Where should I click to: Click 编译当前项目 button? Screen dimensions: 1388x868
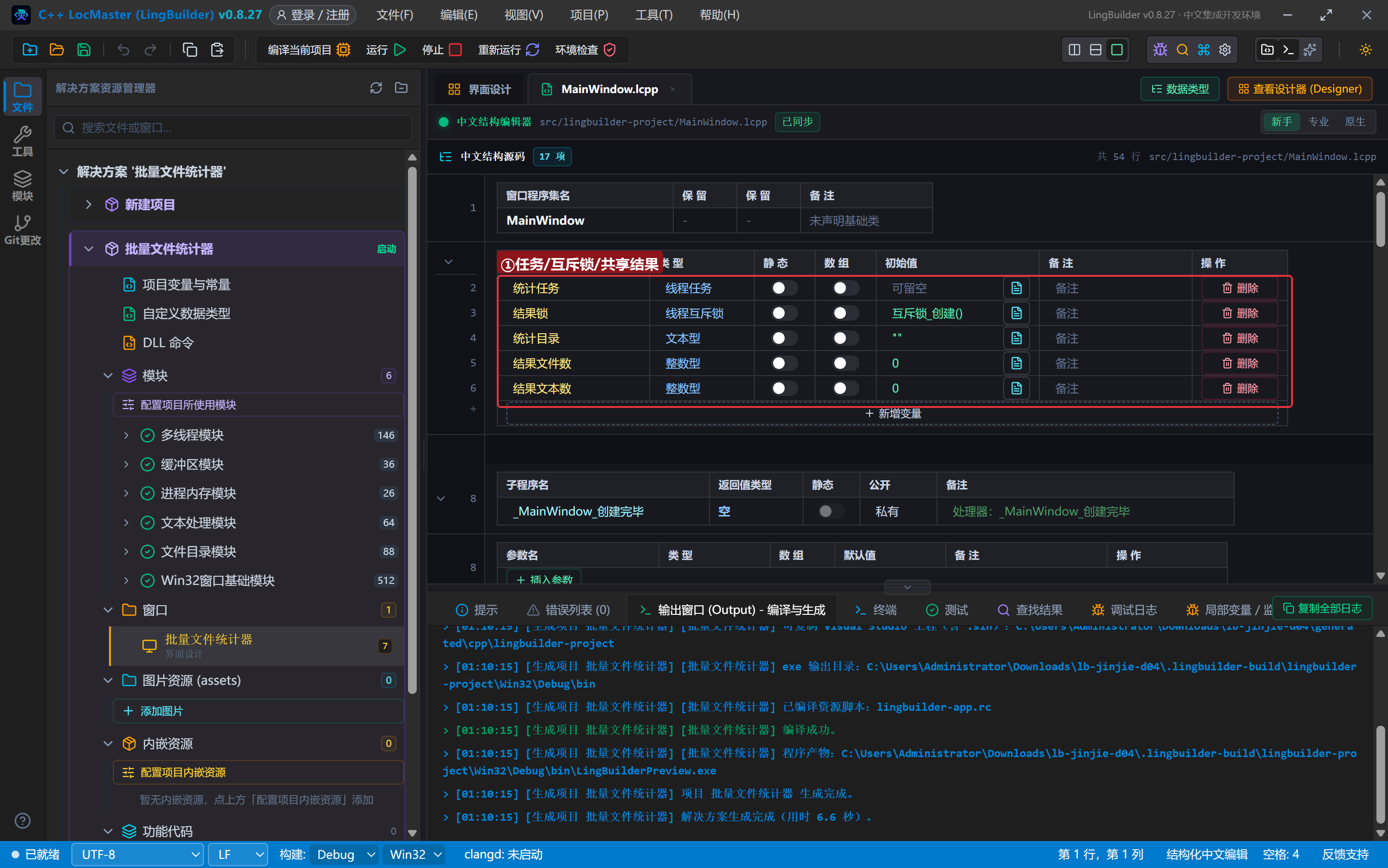point(309,50)
